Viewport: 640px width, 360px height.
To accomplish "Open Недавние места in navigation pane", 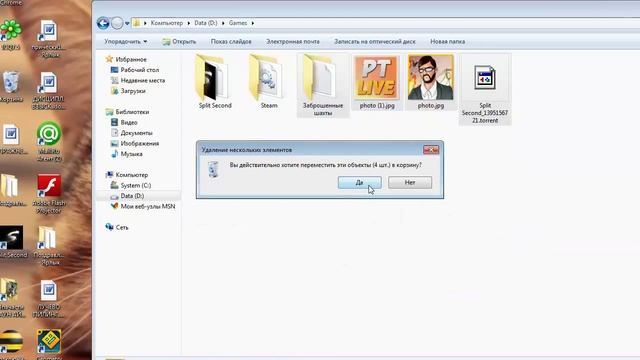I will coord(138,80).
